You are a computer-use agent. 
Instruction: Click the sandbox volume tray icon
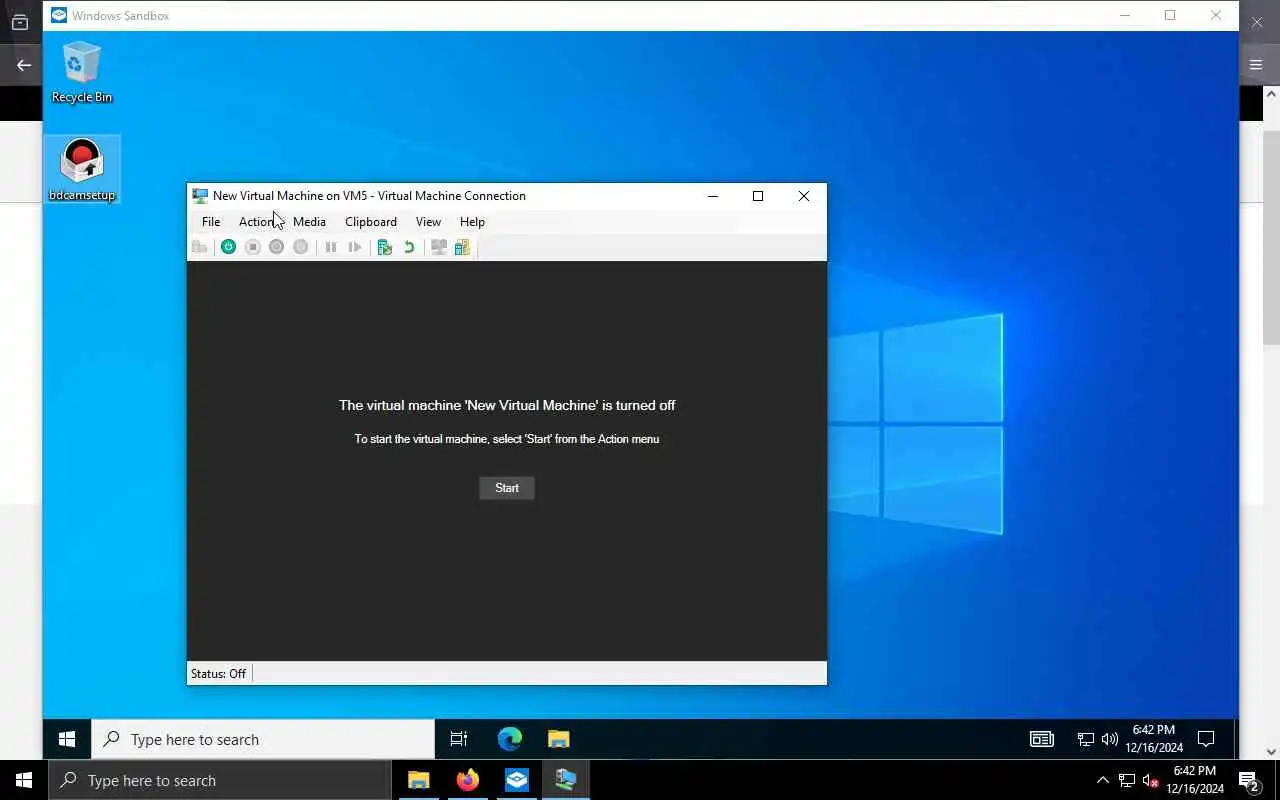pos(1110,740)
